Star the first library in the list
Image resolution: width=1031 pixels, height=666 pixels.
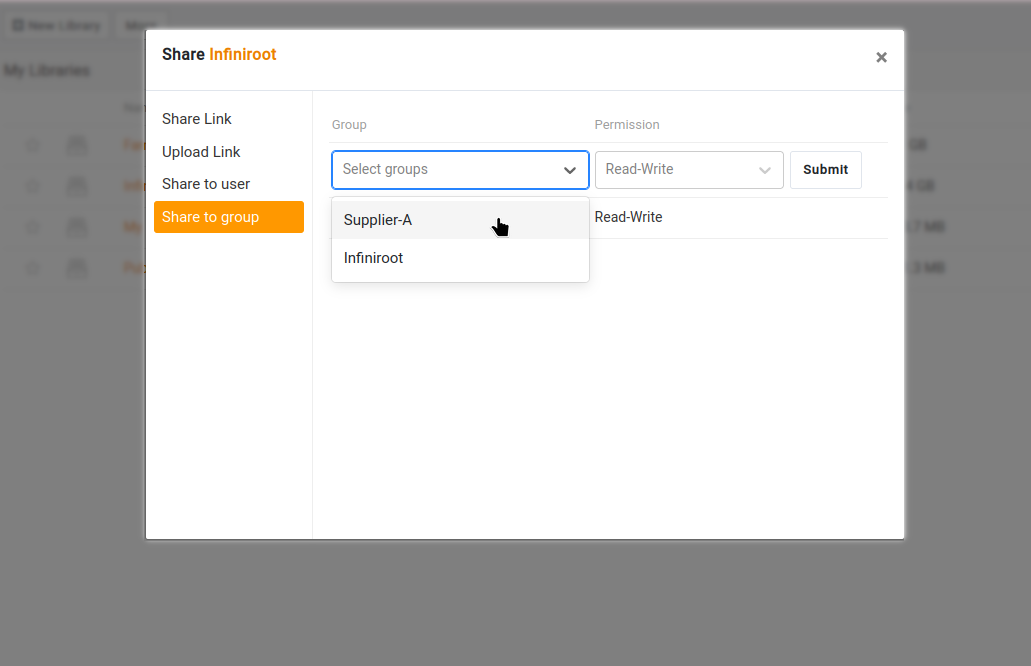pyautogui.click(x=33, y=146)
